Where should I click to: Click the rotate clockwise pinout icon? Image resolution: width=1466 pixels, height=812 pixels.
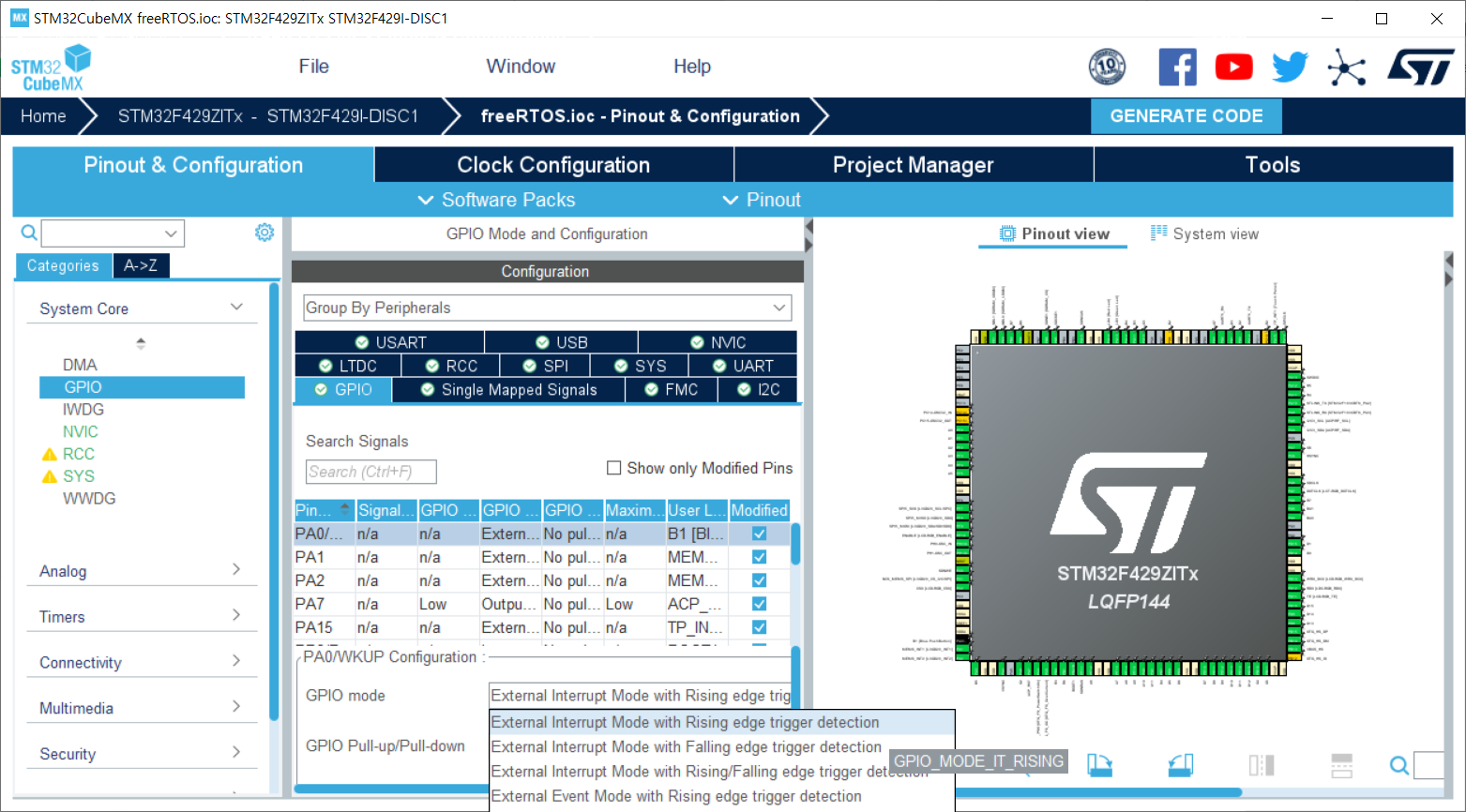1100,765
